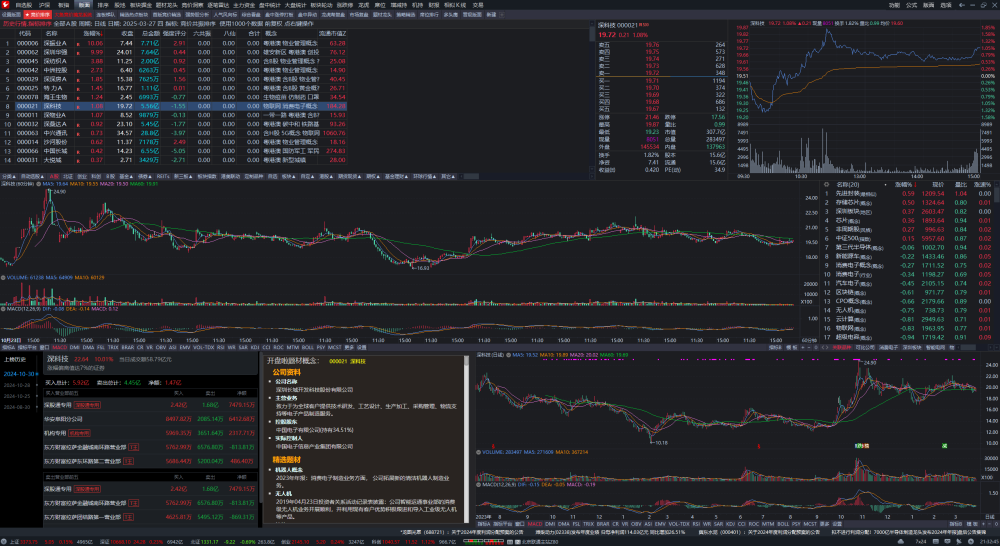
Task: Enable the BOLL indicator
Action: tap(307, 348)
